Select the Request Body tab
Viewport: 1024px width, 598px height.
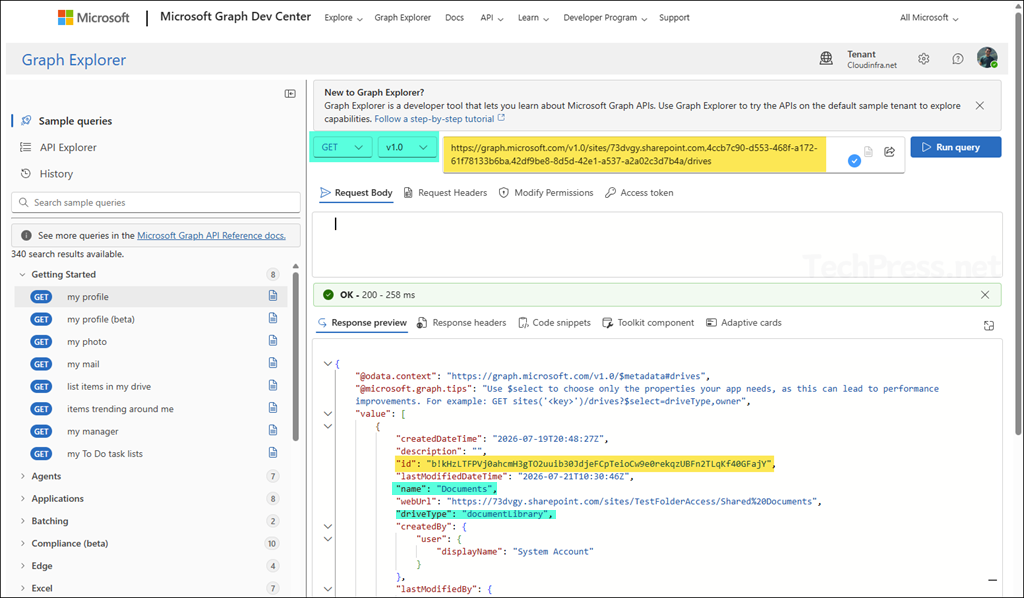(357, 193)
